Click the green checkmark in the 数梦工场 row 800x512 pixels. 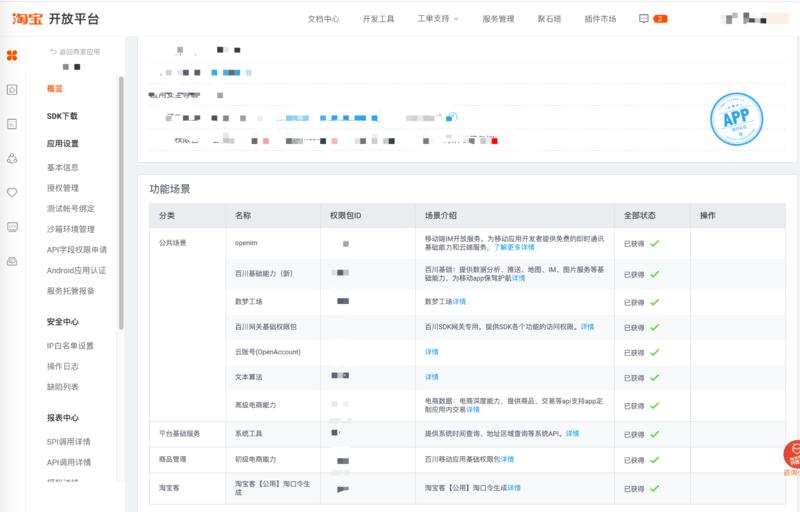pyautogui.click(x=655, y=302)
